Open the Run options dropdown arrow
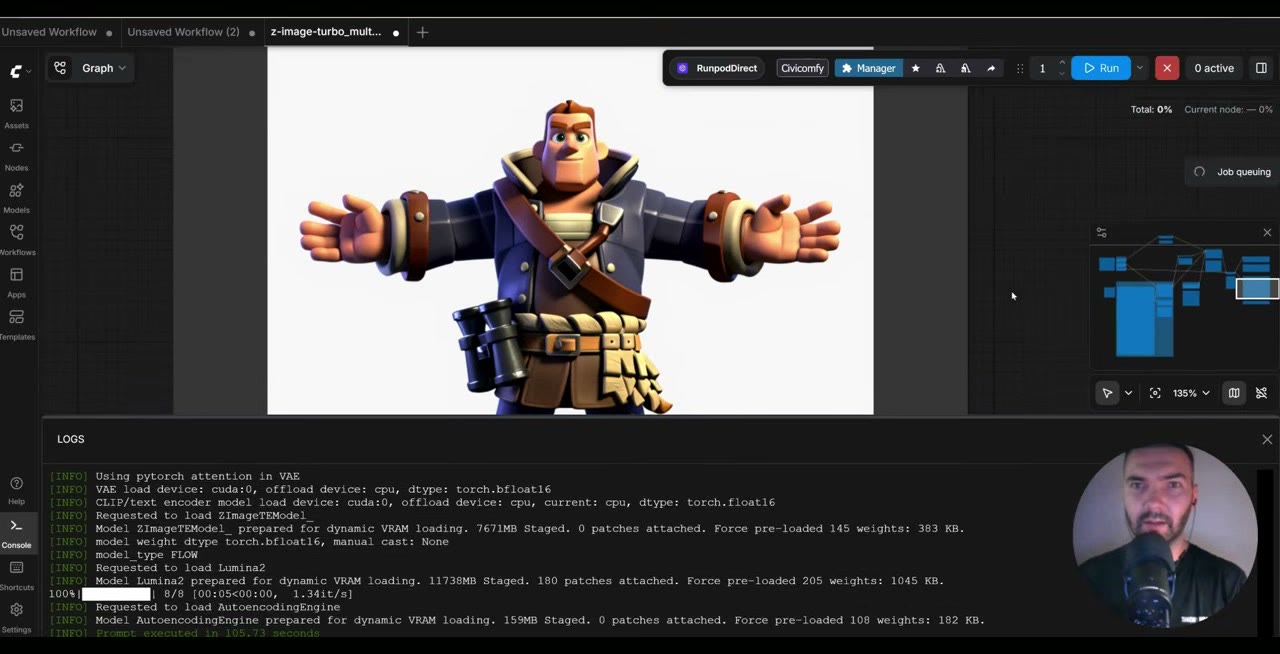 click(x=1139, y=68)
